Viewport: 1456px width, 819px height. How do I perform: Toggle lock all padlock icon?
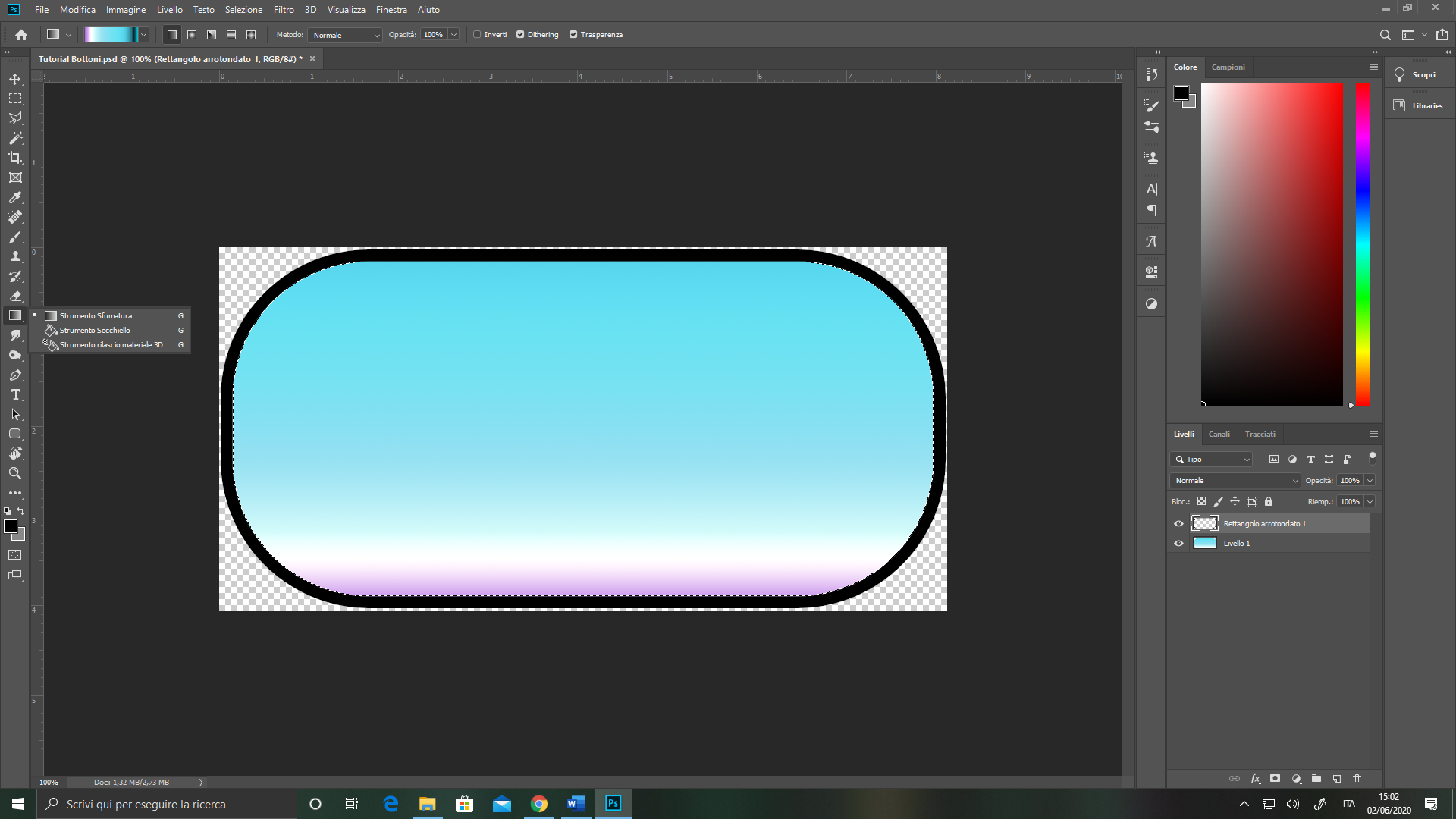(1269, 501)
